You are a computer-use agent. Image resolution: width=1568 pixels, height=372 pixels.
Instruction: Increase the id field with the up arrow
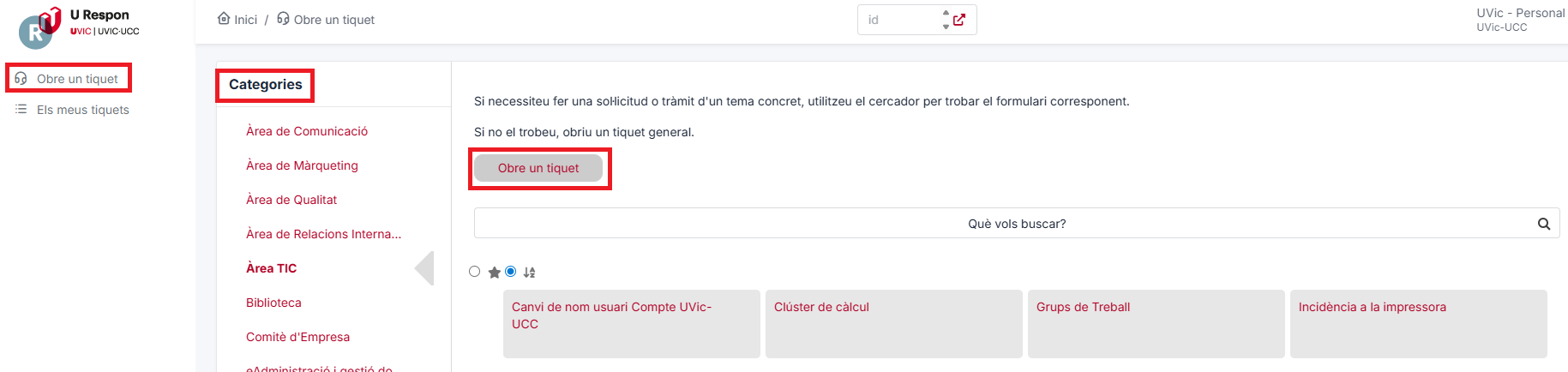pos(946,13)
